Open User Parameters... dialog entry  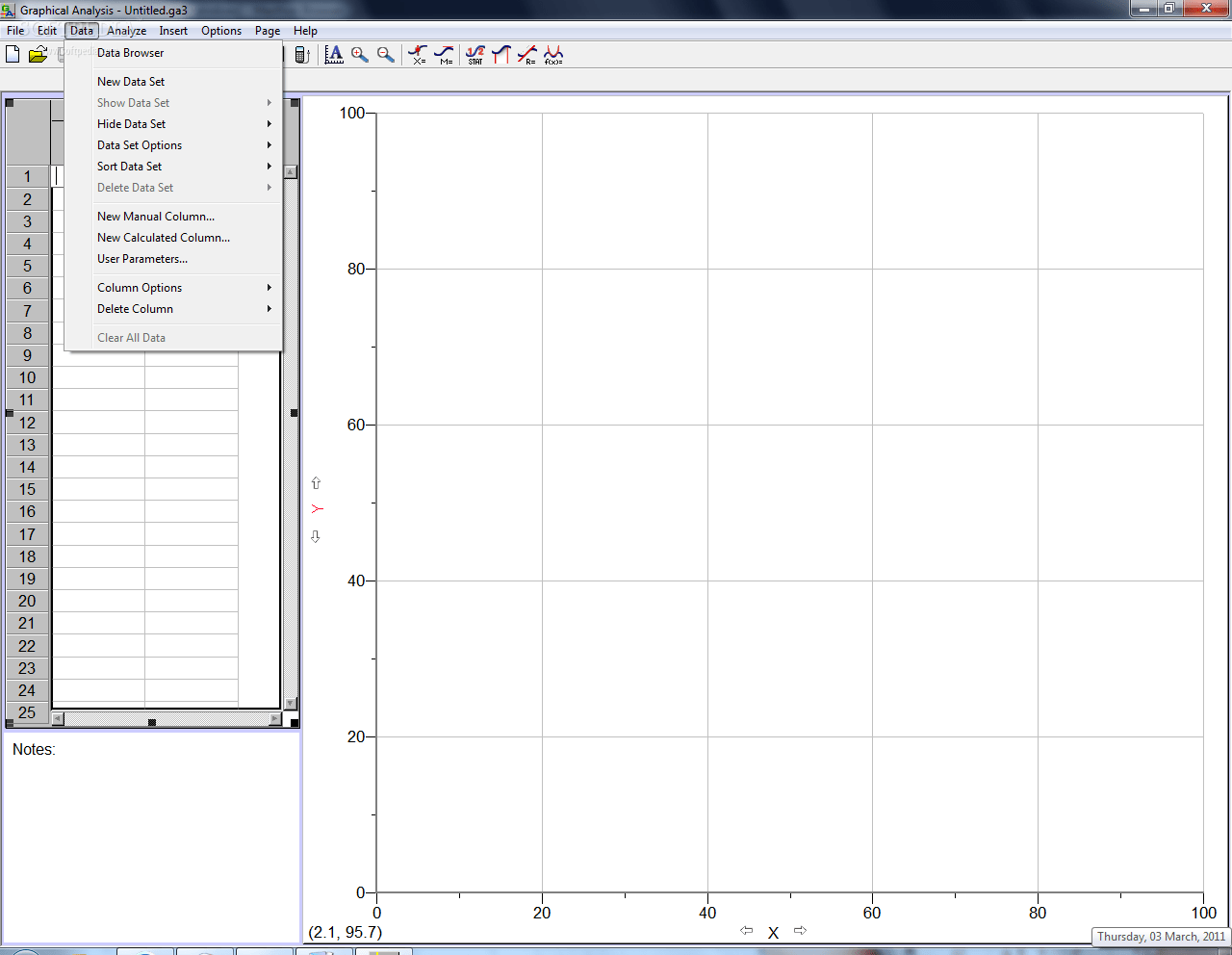pyautogui.click(x=173, y=259)
